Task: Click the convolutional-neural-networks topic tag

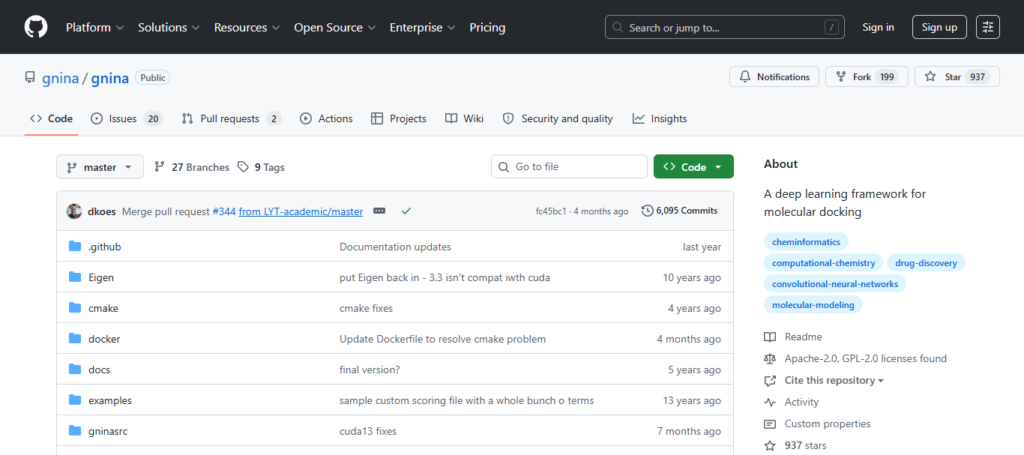Action: (x=835, y=283)
